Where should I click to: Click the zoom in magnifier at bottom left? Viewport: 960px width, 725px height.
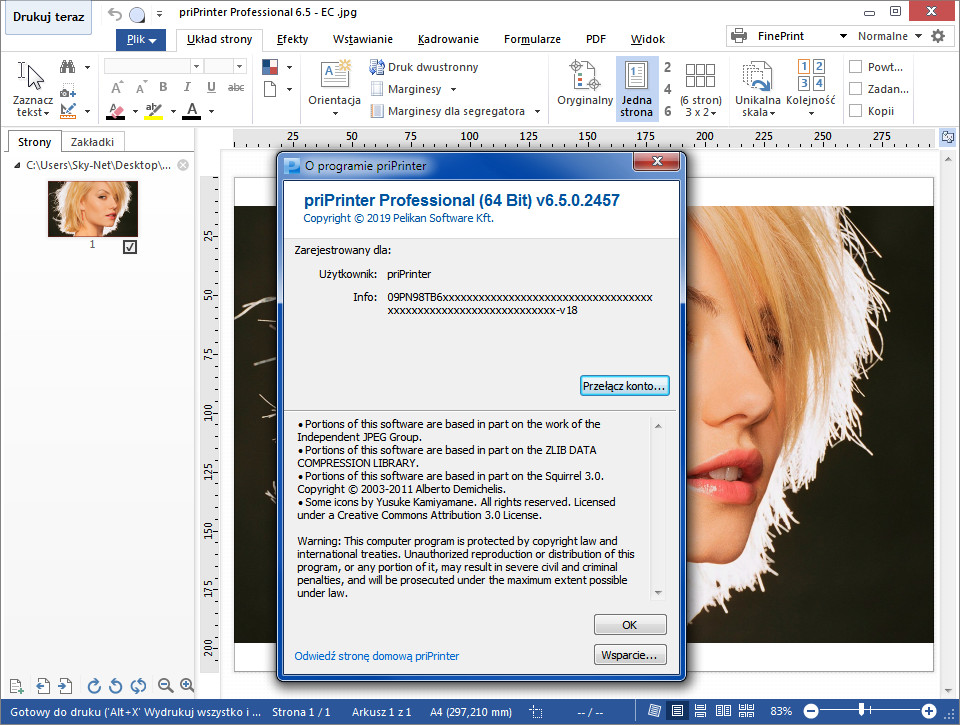click(x=187, y=686)
